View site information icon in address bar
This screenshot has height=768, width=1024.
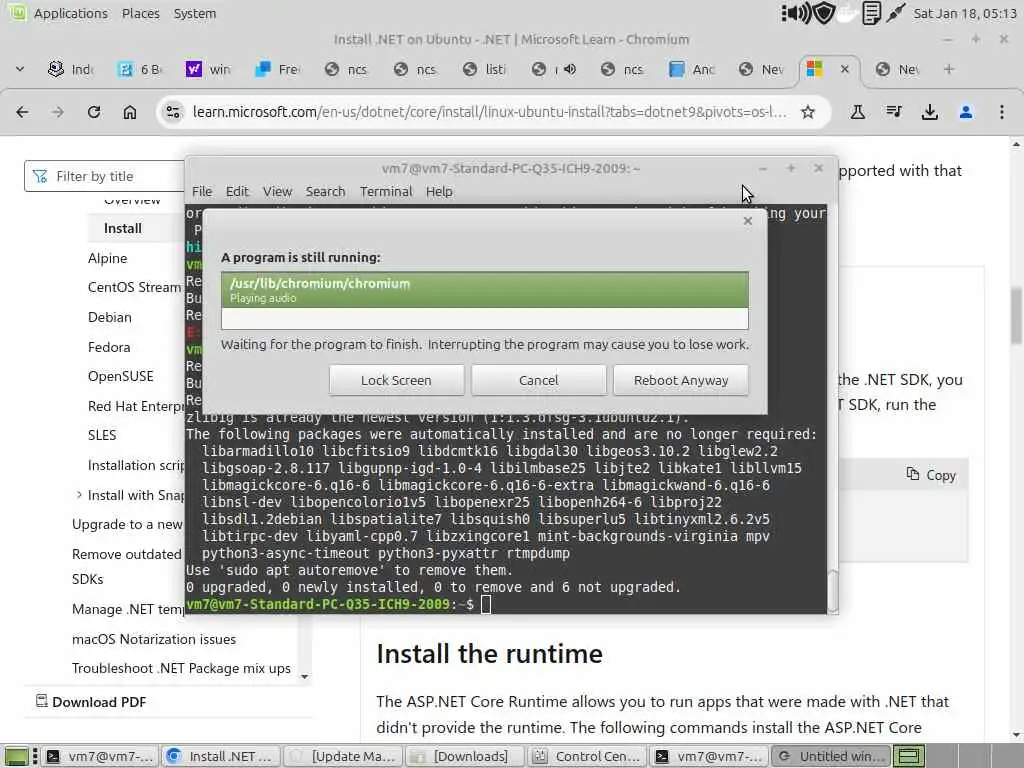click(173, 112)
